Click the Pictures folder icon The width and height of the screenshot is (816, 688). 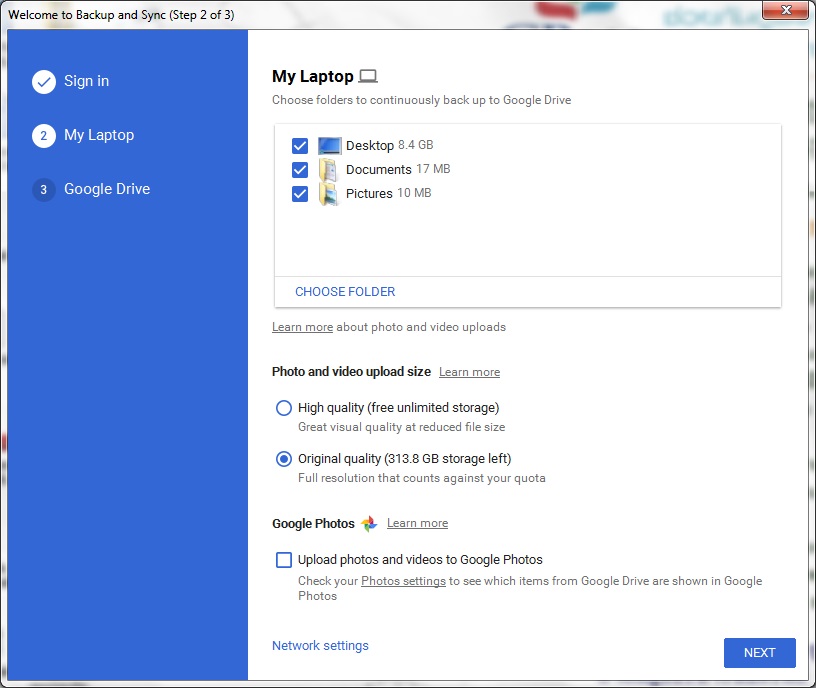point(327,193)
